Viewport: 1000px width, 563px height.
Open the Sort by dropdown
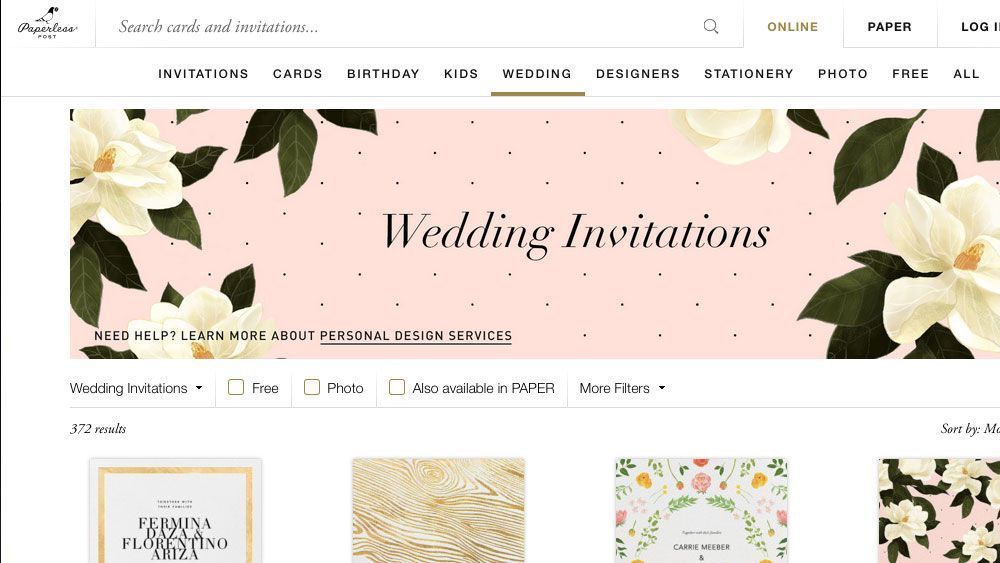(x=970, y=428)
